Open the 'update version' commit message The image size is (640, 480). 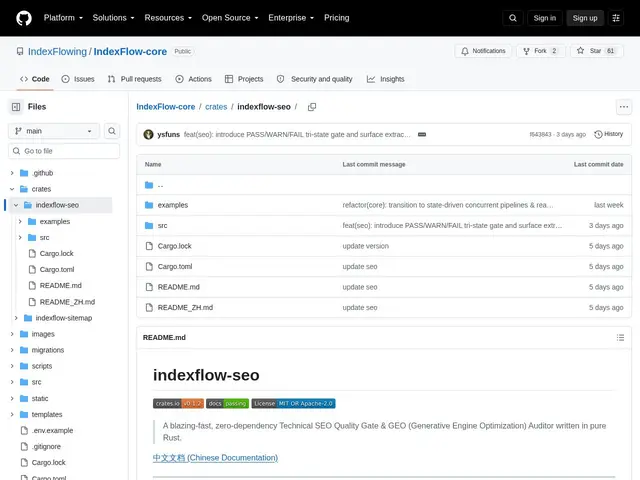(x=366, y=246)
